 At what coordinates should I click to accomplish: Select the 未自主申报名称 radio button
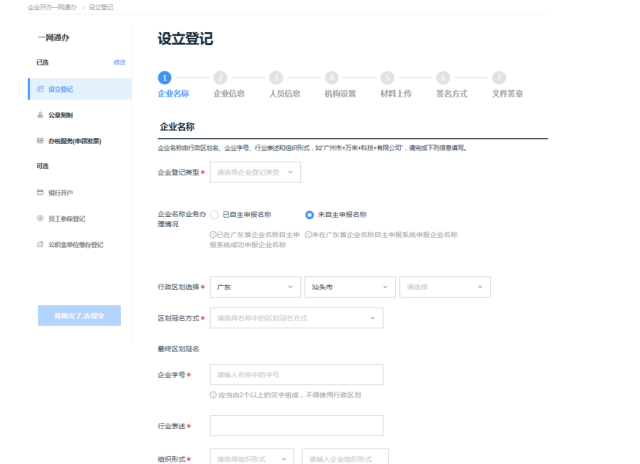309,215
